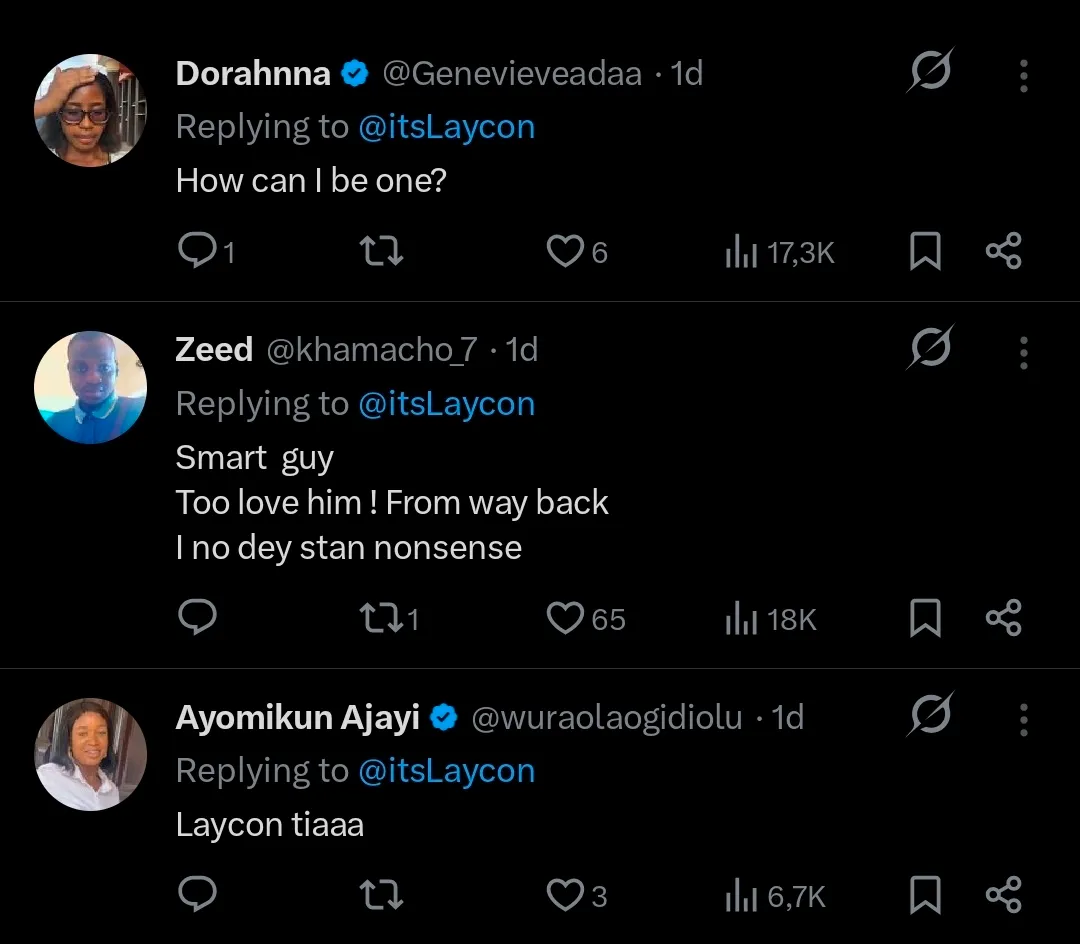Open more options on Ayomikun Ajayi's tweet

1023,718
